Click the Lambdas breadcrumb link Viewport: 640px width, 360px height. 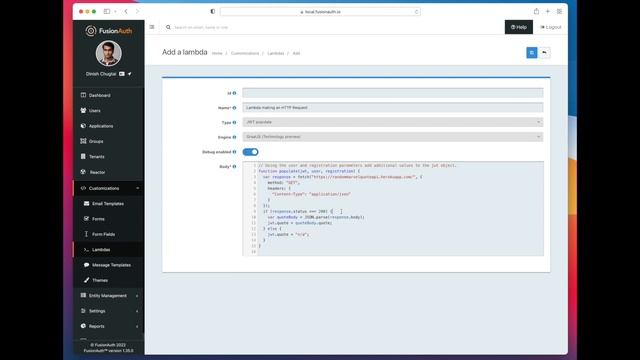(x=276, y=53)
